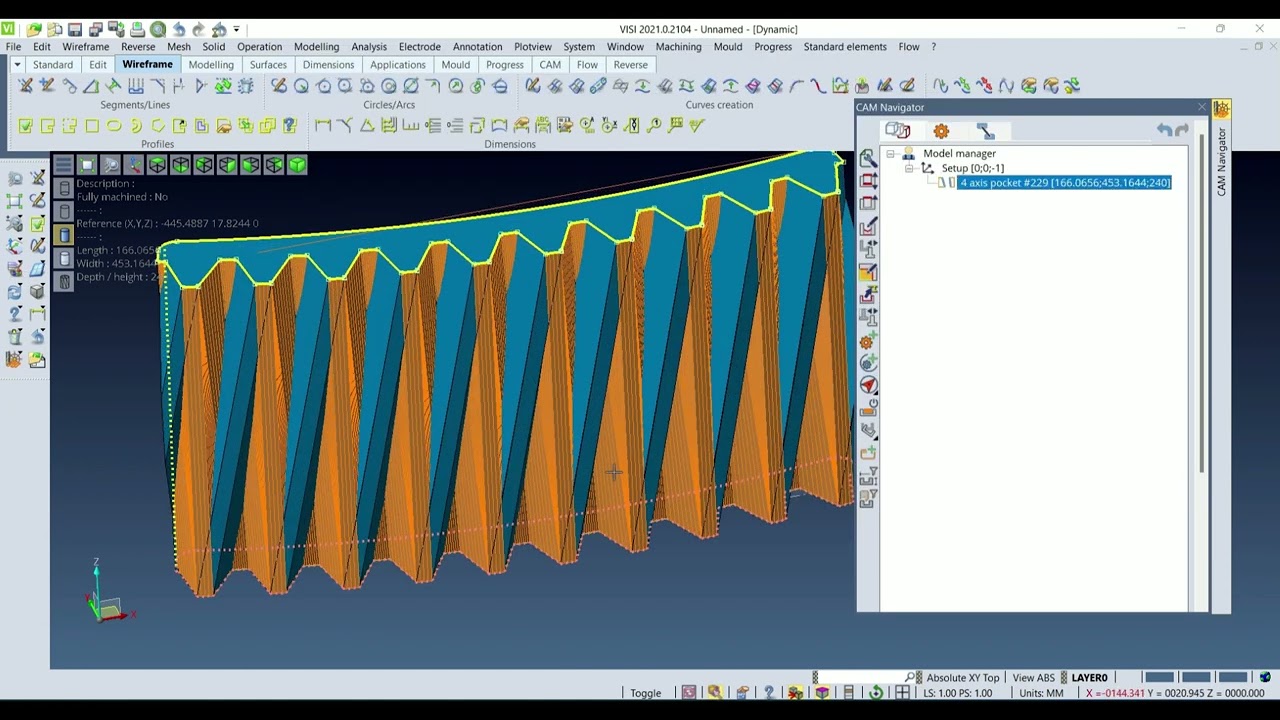Screen dimensions: 1280x720
Task: Click the green refresh icon in status bar
Action: 876,693
